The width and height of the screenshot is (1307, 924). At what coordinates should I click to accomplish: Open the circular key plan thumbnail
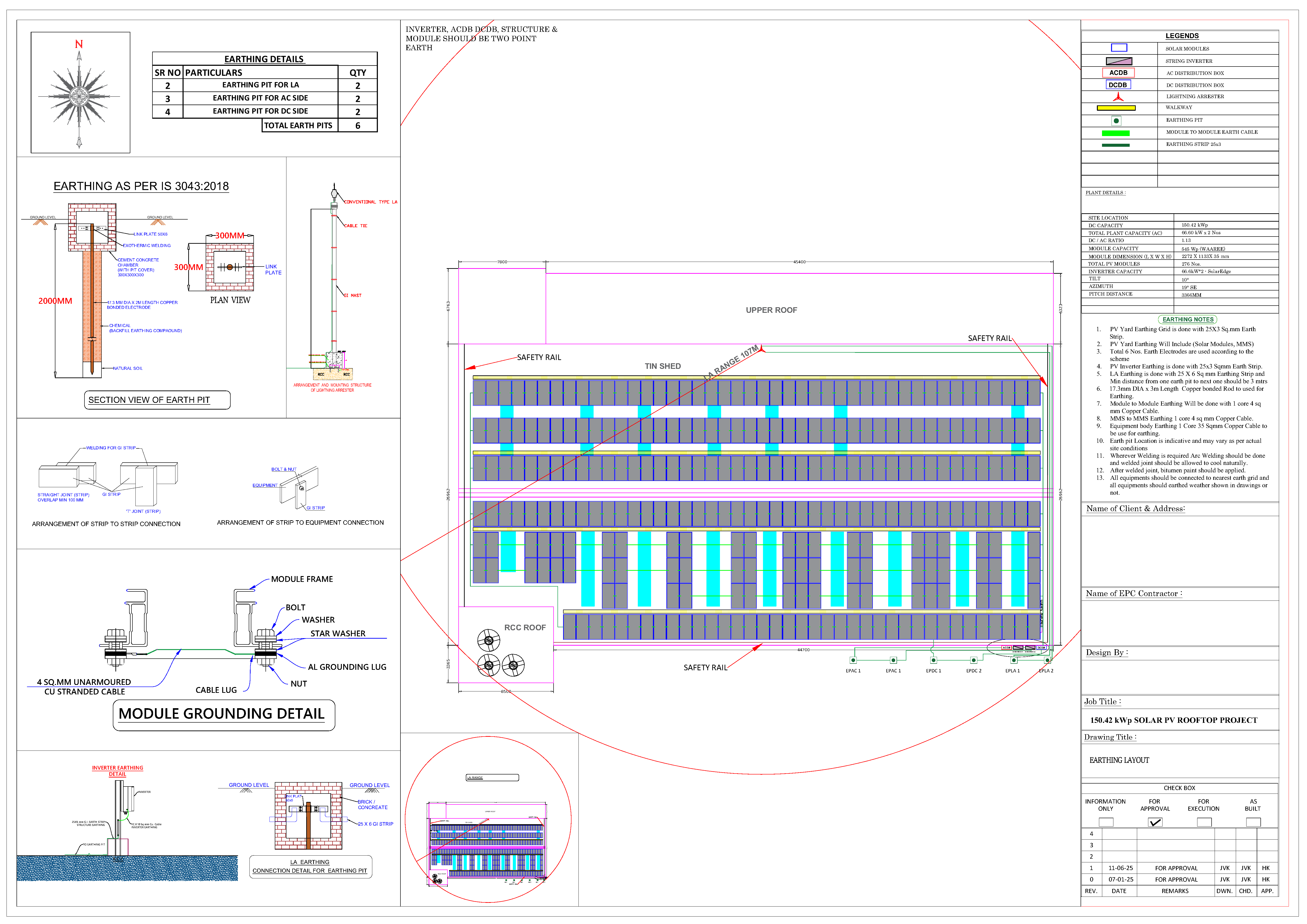tap(488, 819)
